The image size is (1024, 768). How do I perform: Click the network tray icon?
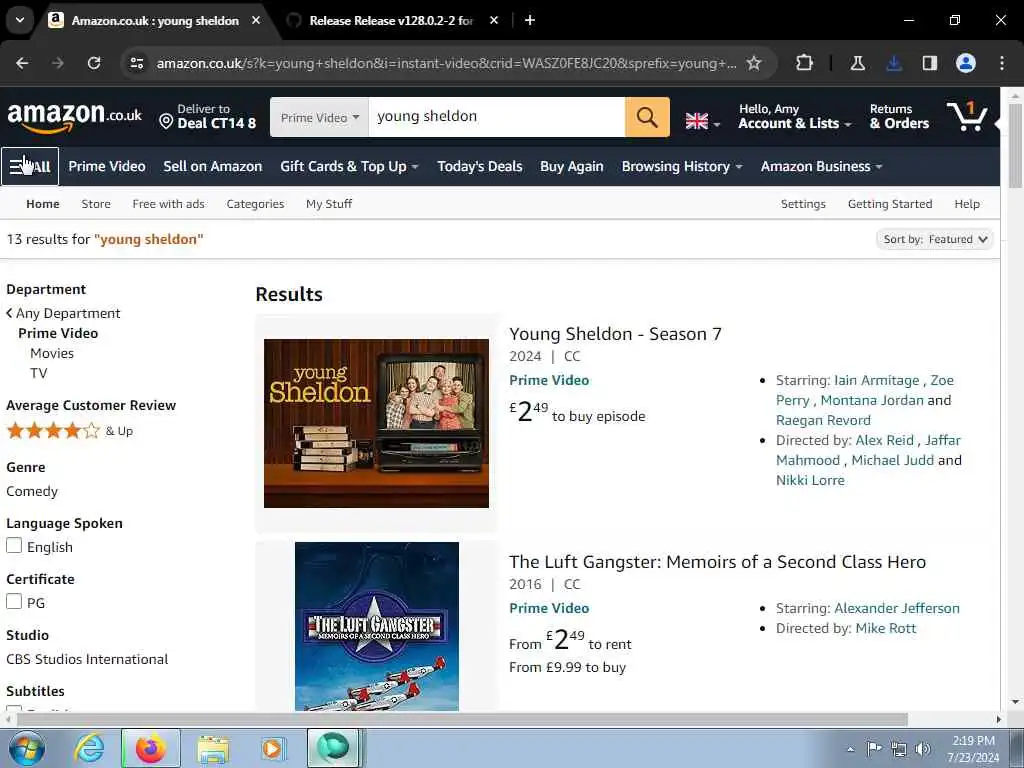click(899, 748)
